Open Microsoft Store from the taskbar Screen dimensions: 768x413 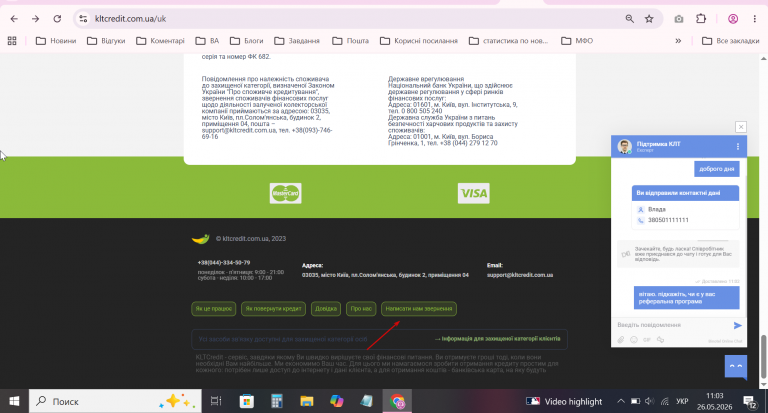pyautogui.click(x=246, y=401)
